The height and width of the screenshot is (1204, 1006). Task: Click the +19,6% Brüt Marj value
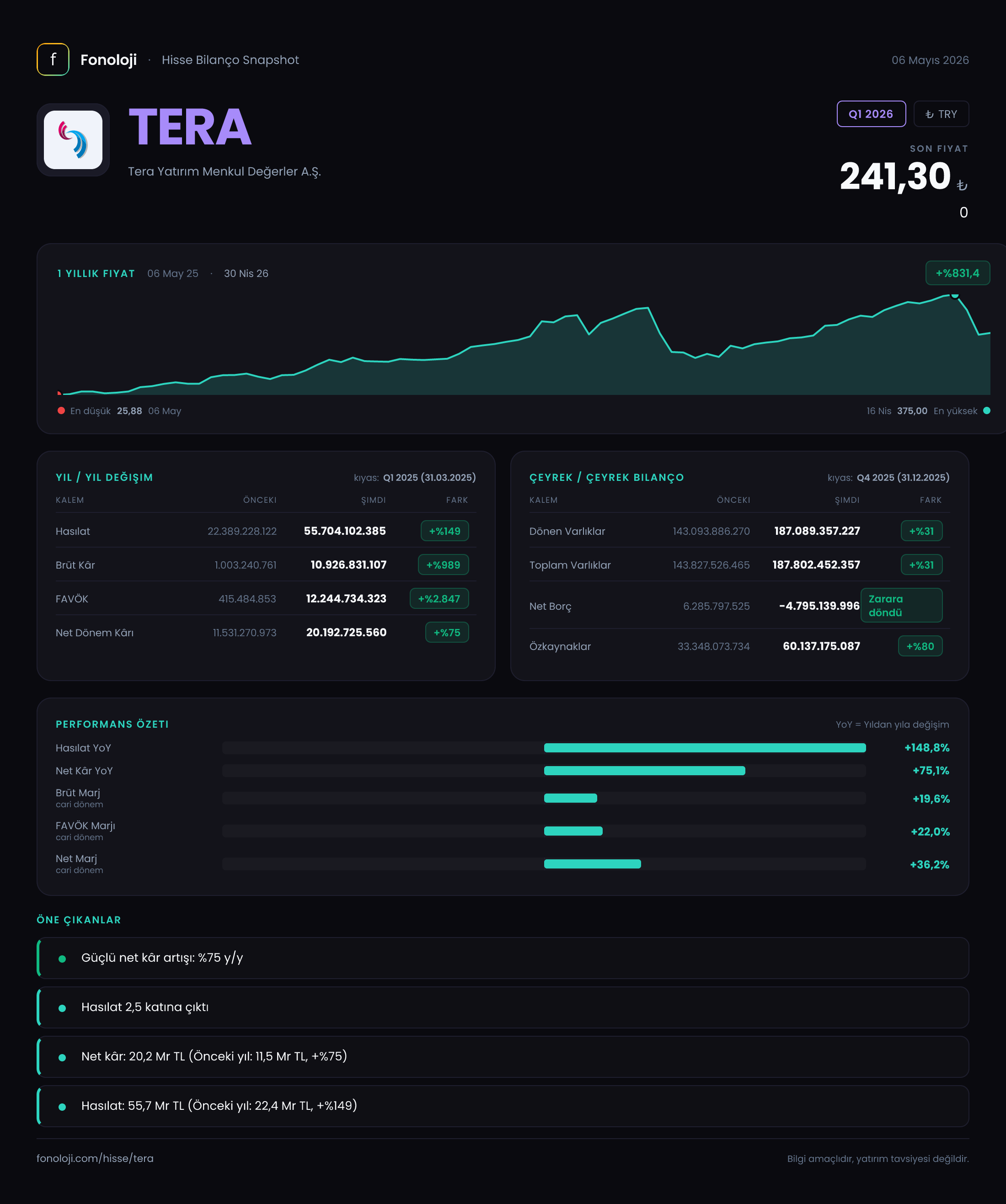pos(931,799)
